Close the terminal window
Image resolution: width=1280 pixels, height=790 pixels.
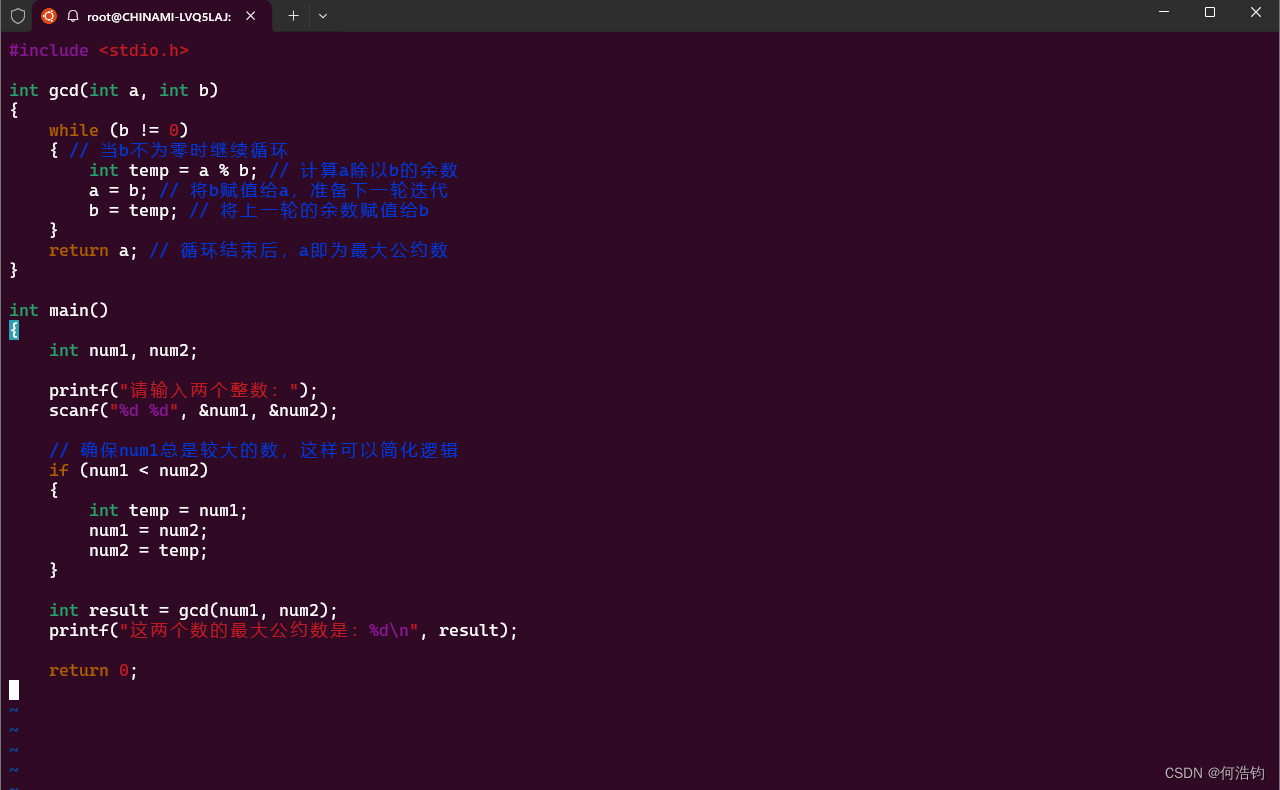coord(1256,12)
